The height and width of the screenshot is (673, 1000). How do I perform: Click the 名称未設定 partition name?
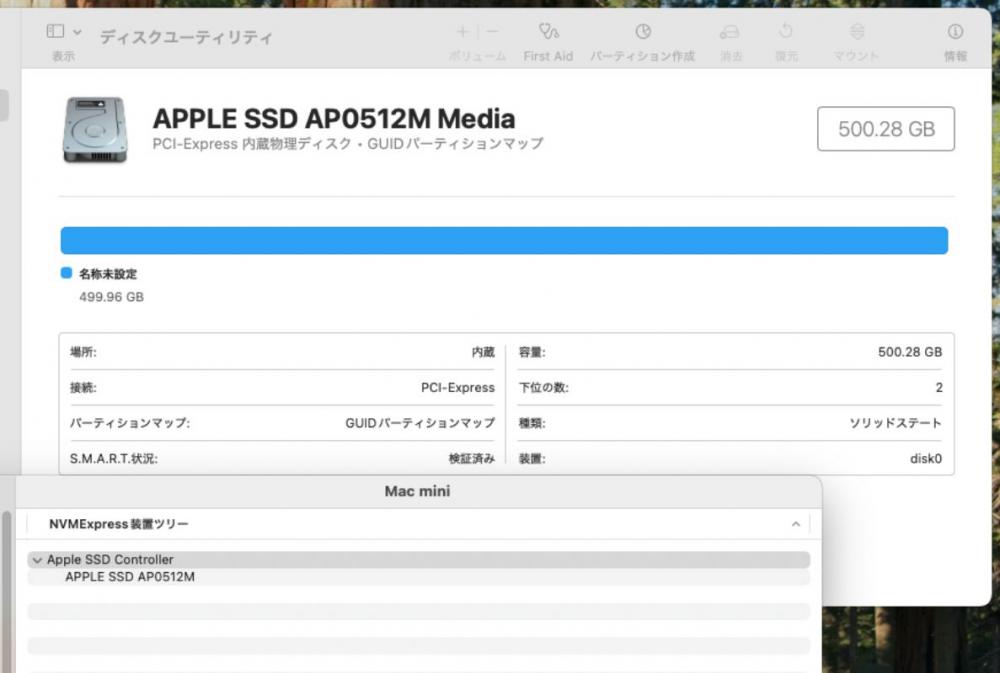click(108, 274)
